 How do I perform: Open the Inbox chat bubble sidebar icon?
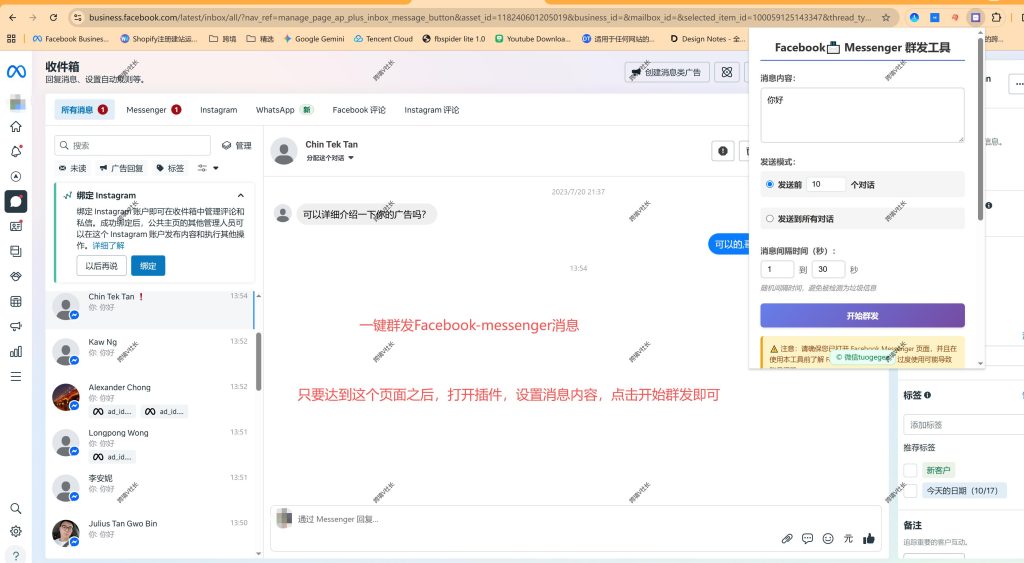point(16,201)
